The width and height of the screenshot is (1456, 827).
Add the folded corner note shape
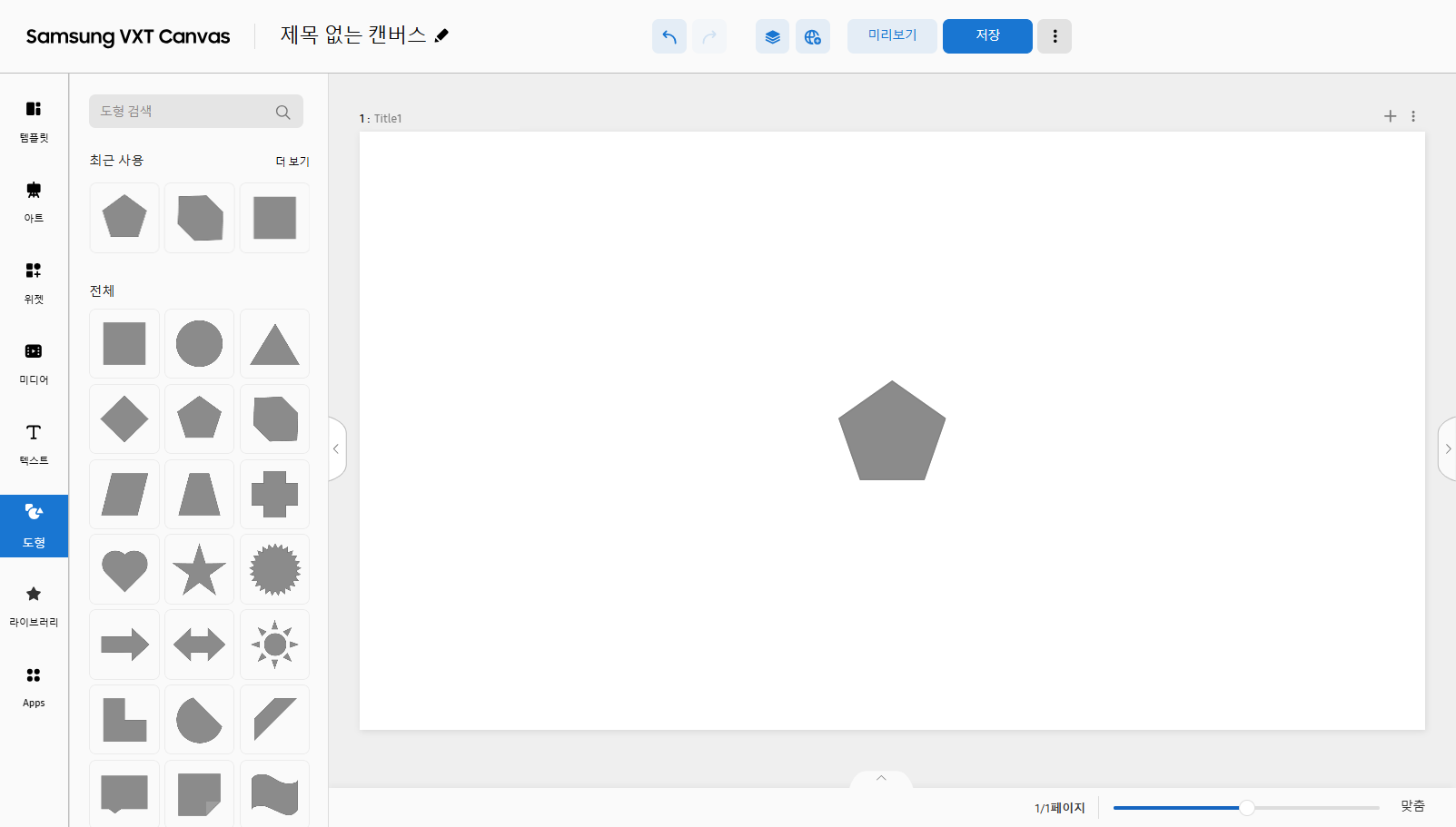(200, 794)
